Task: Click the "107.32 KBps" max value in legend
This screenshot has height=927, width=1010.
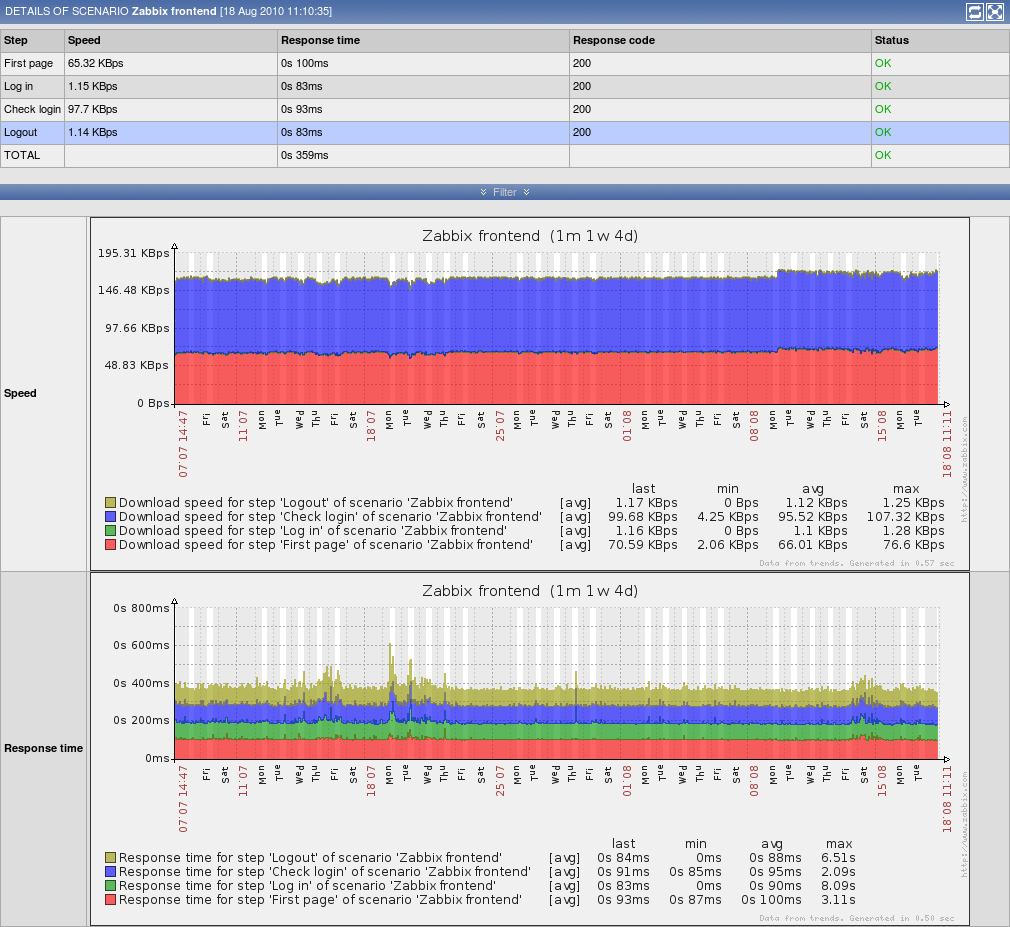Action: click(x=905, y=517)
